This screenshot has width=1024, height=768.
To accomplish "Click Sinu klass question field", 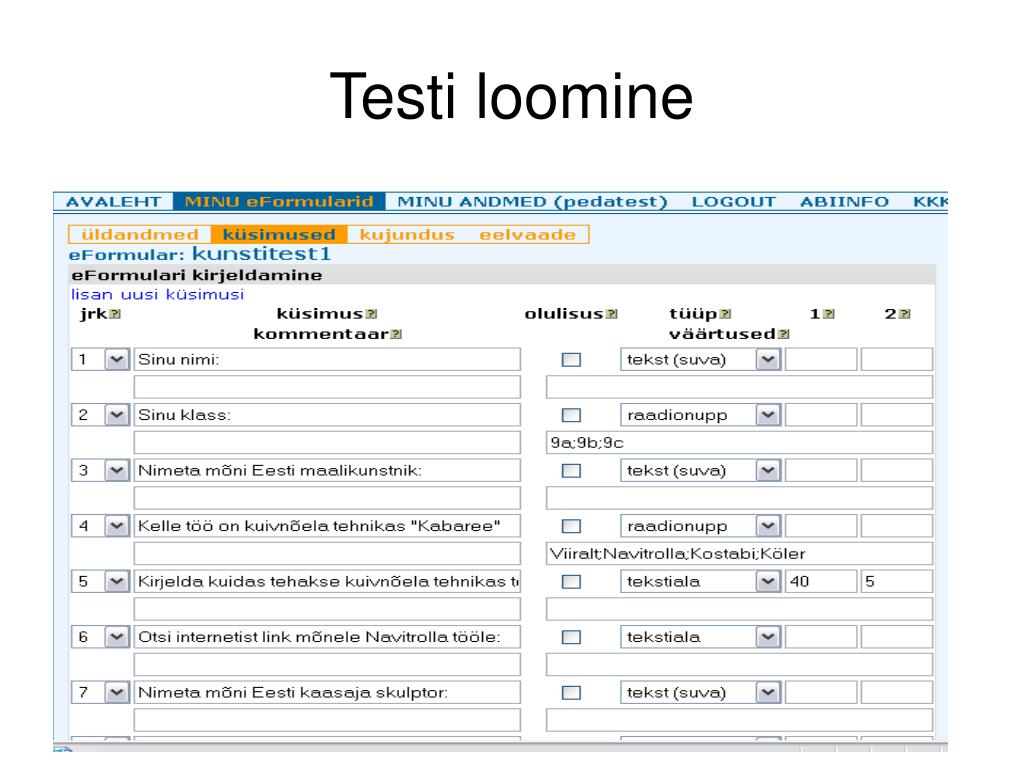I will click(327, 415).
